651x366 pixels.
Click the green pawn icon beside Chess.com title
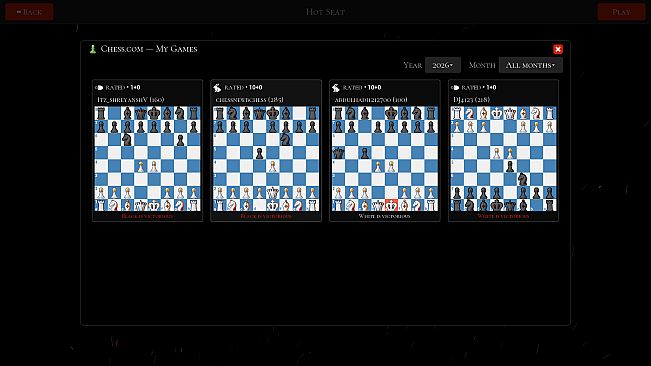click(x=93, y=49)
